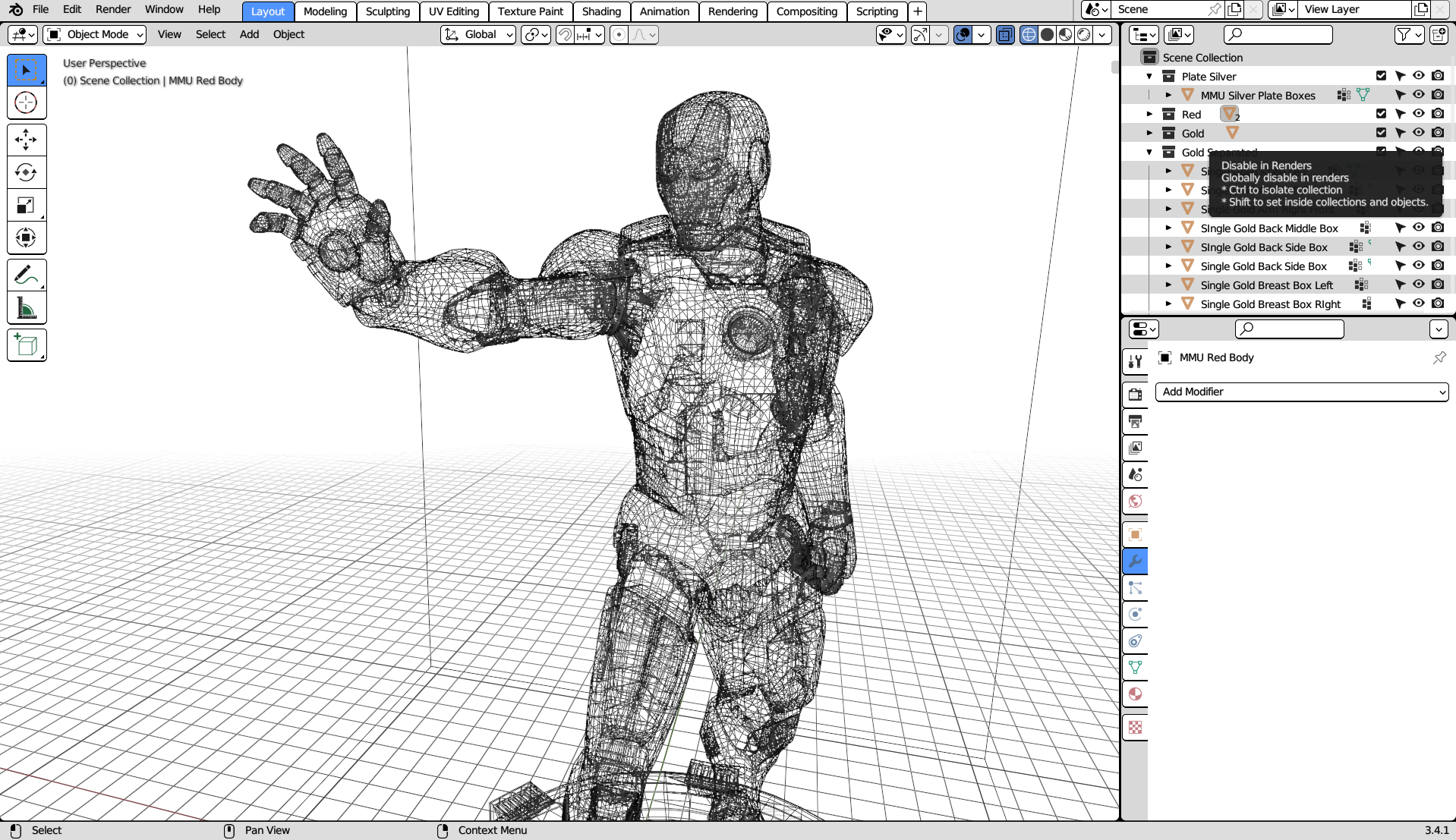Screen dimensions: 1456x840
Task: Uncheck the Red collection checkbox
Action: click(1381, 114)
